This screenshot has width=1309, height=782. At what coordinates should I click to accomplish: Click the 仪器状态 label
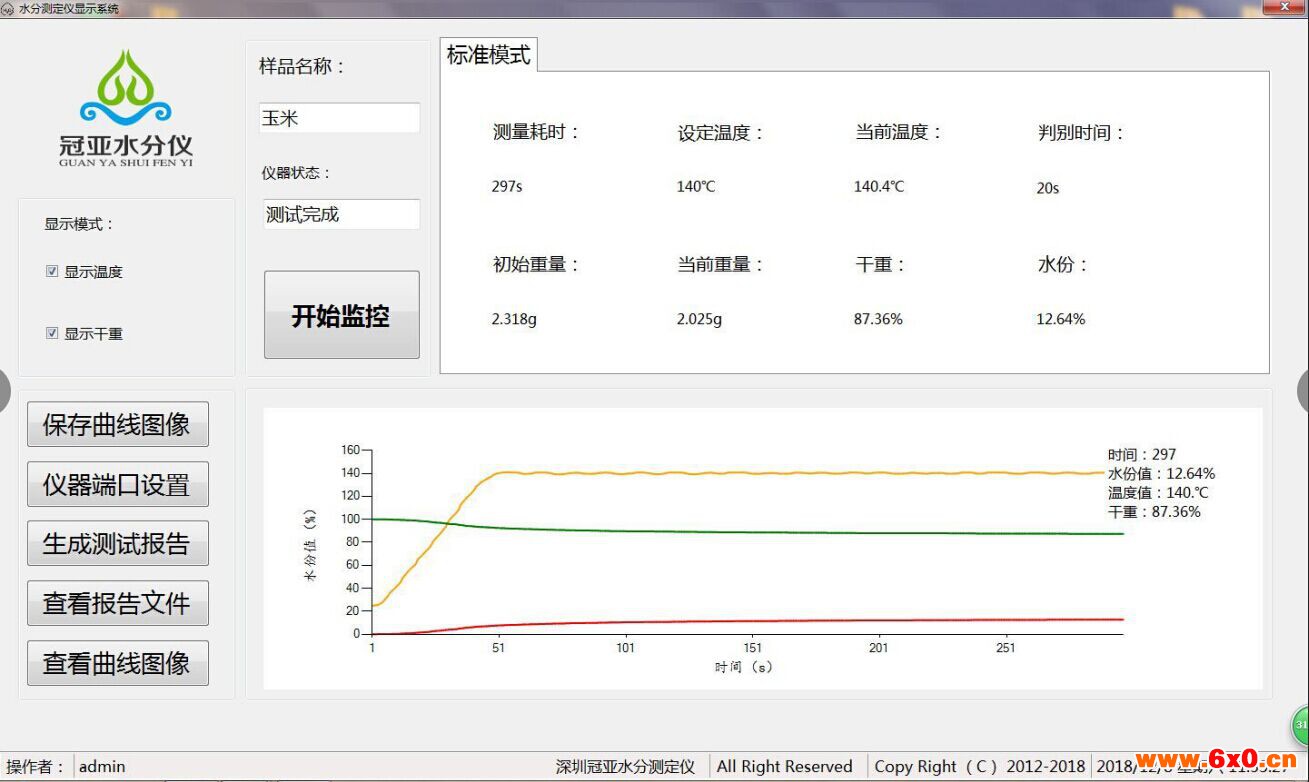pos(296,173)
